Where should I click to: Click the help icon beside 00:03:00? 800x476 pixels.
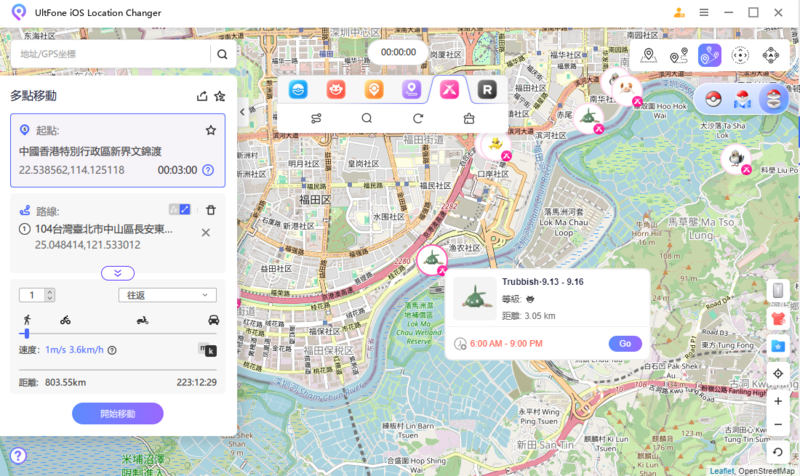pyautogui.click(x=208, y=170)
